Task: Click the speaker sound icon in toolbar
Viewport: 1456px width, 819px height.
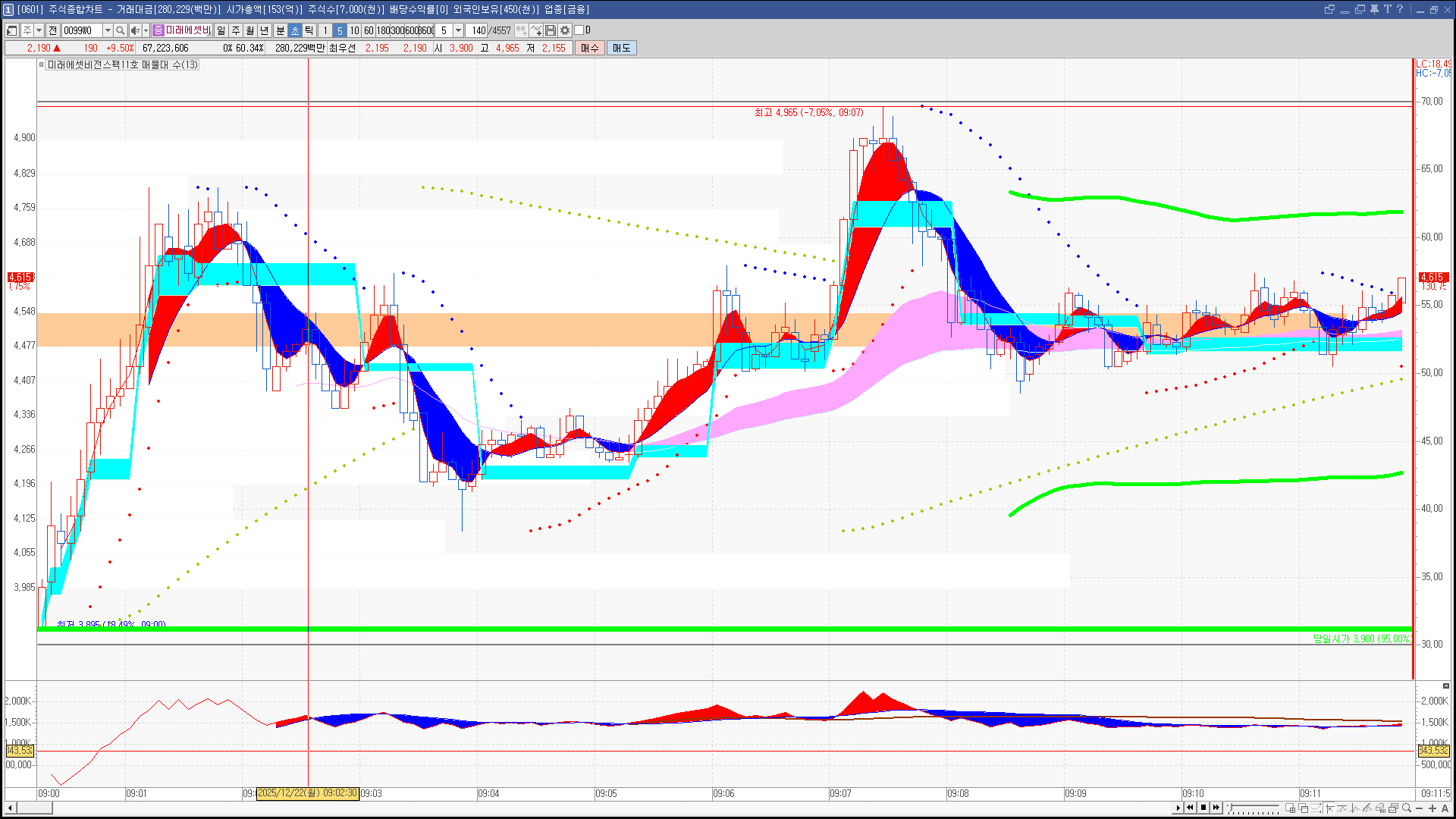Action: point(135,30)
